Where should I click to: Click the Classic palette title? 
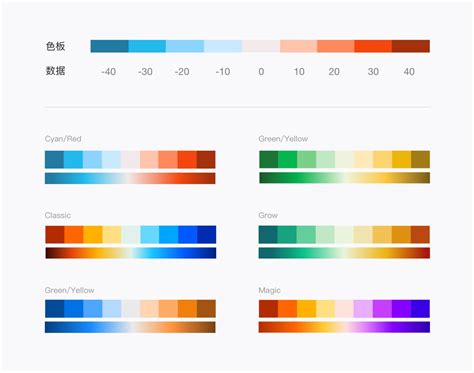pyautogui.click(x=58, y=215)
